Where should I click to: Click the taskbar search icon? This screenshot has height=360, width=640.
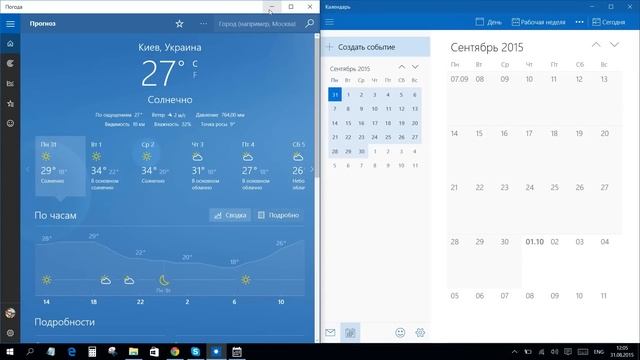point(30,351)
